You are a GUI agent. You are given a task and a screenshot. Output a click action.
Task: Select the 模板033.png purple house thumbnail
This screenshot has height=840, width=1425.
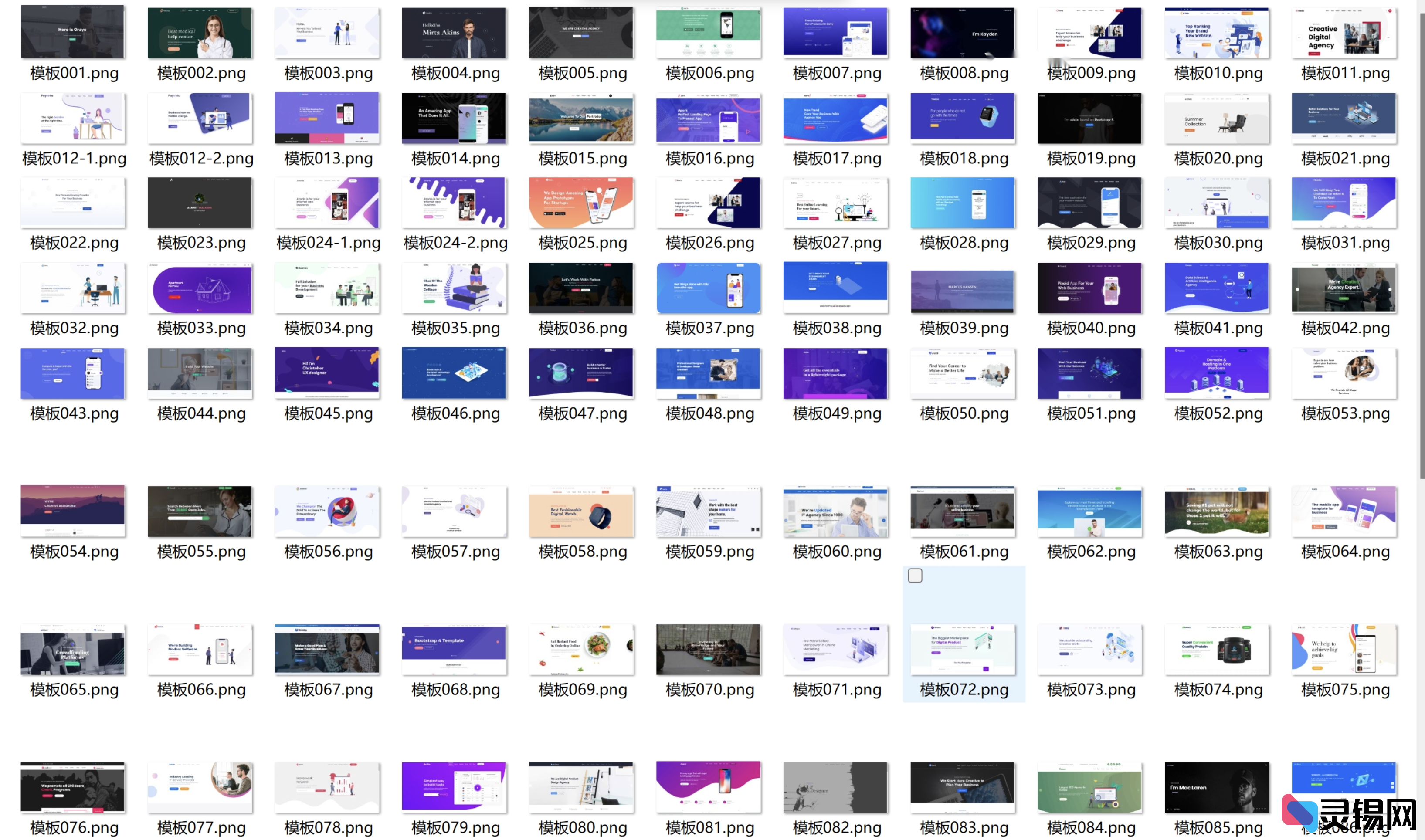point(200,288)
